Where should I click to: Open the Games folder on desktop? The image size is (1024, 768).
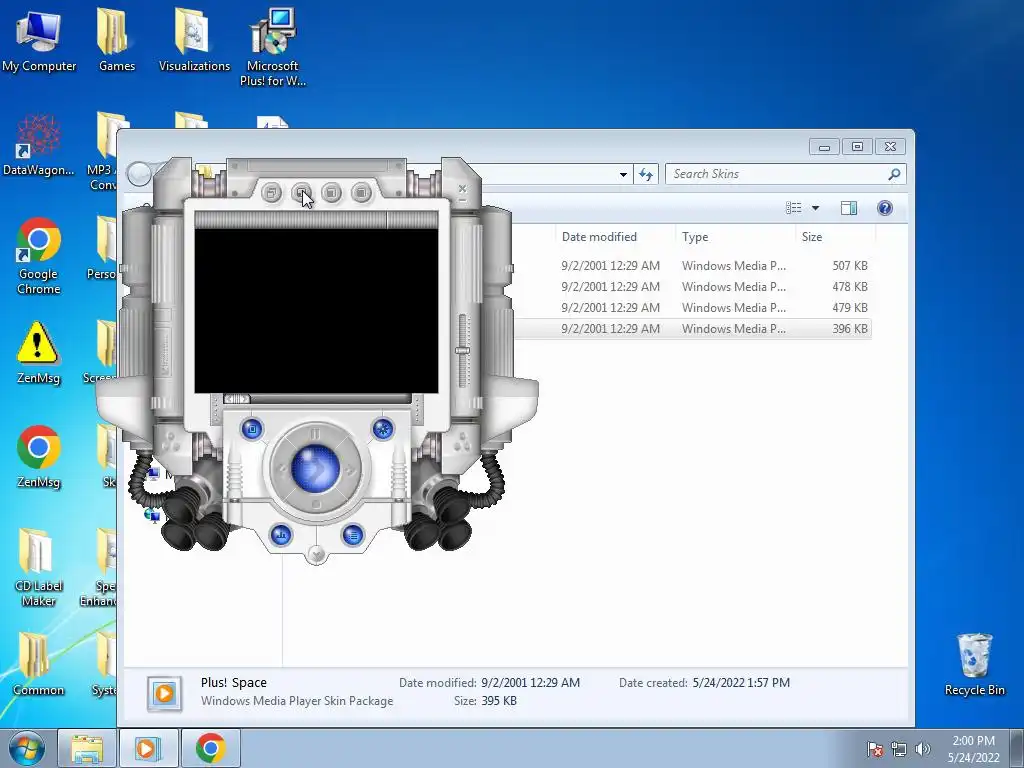tap(117, 39)
